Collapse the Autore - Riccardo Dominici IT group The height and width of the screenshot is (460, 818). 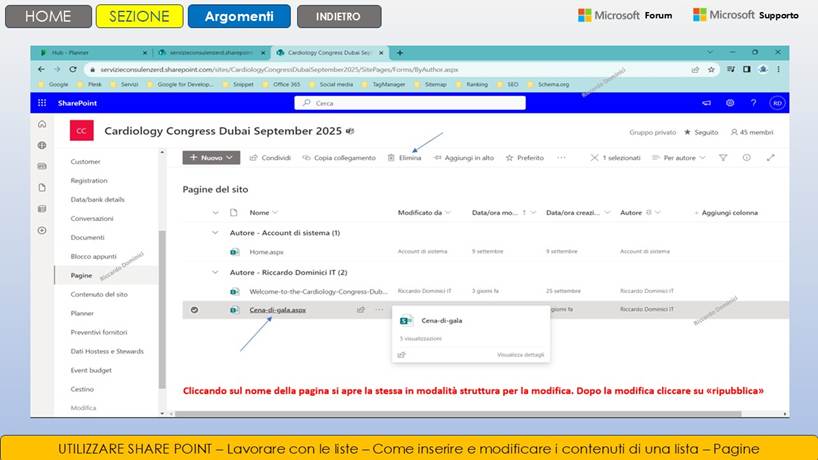[215, 272]
